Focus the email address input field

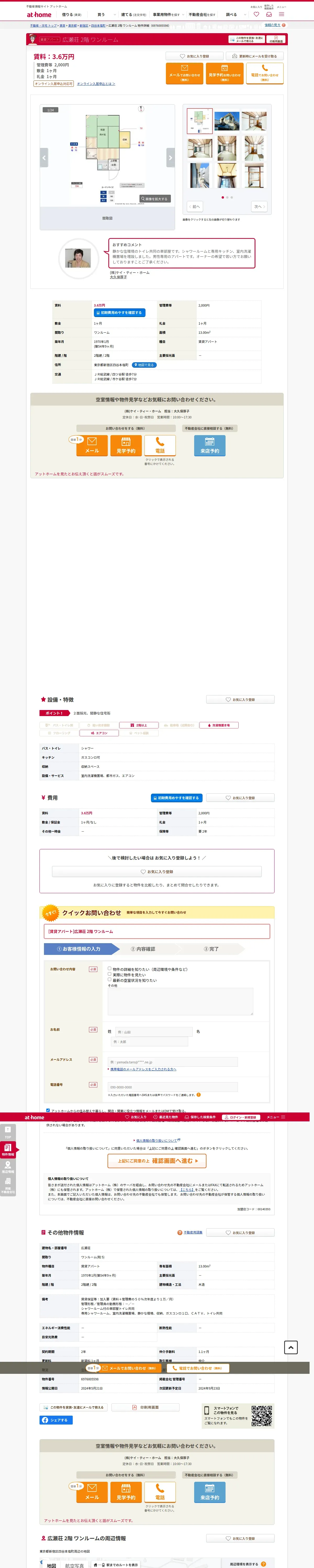[x=172, y=1062]
